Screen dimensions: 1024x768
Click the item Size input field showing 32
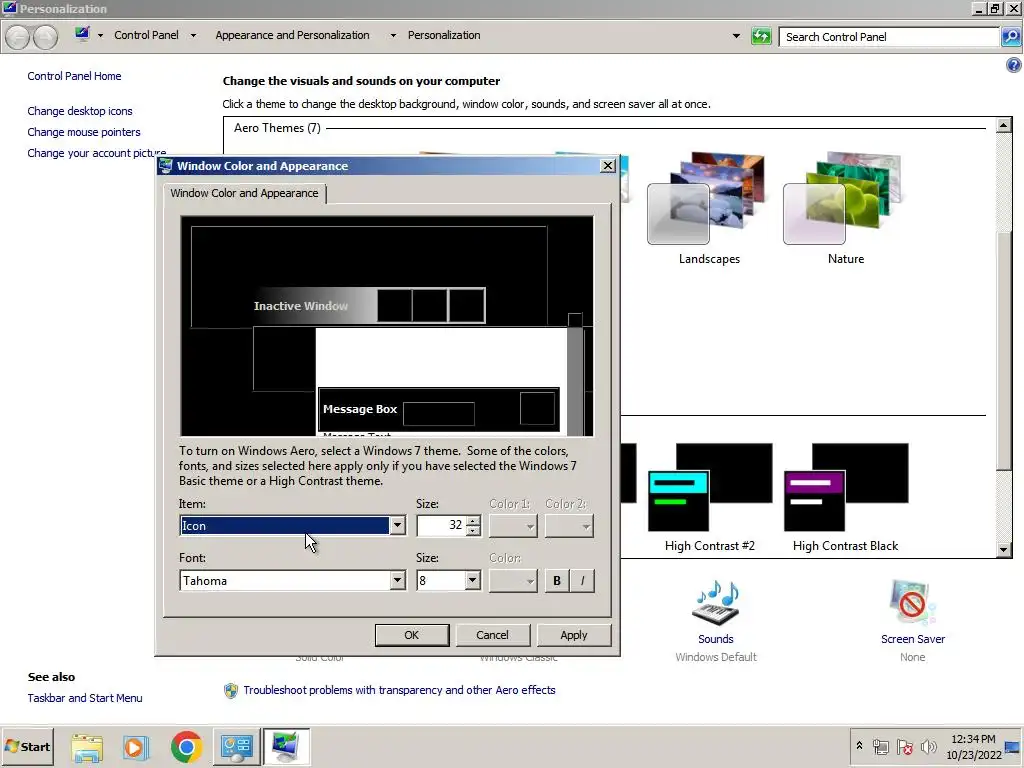pyautogui.click(x=441, y=526)
